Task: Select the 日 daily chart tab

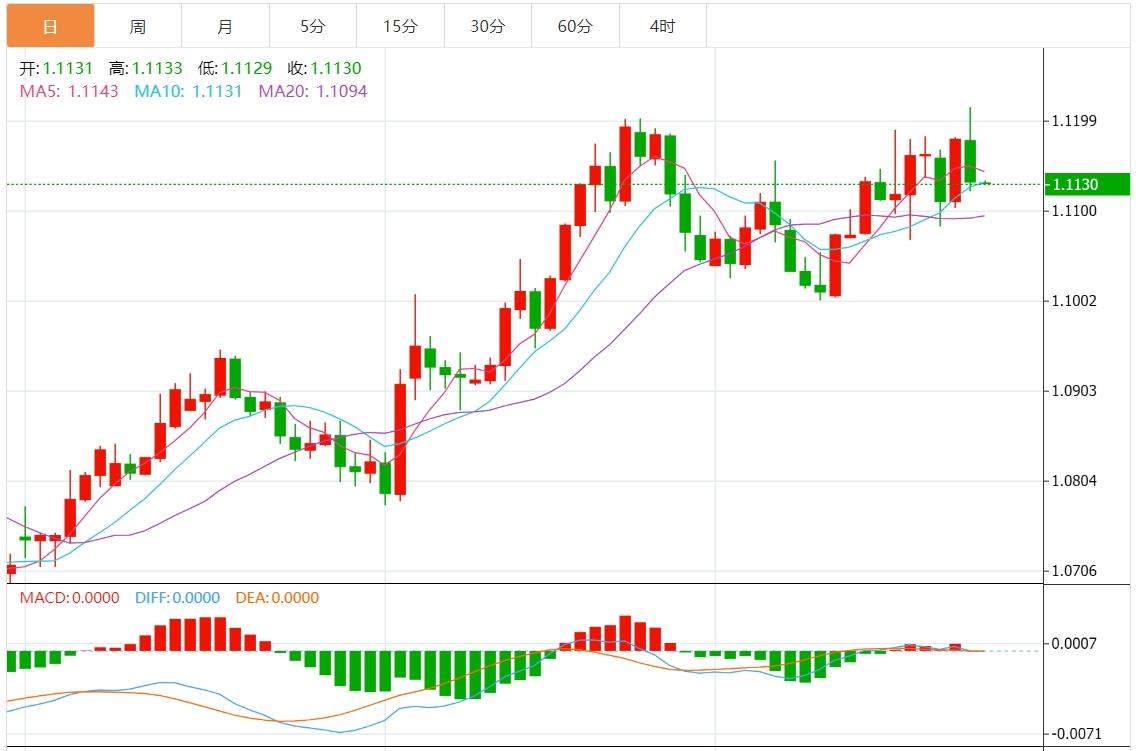Action: 50,27
